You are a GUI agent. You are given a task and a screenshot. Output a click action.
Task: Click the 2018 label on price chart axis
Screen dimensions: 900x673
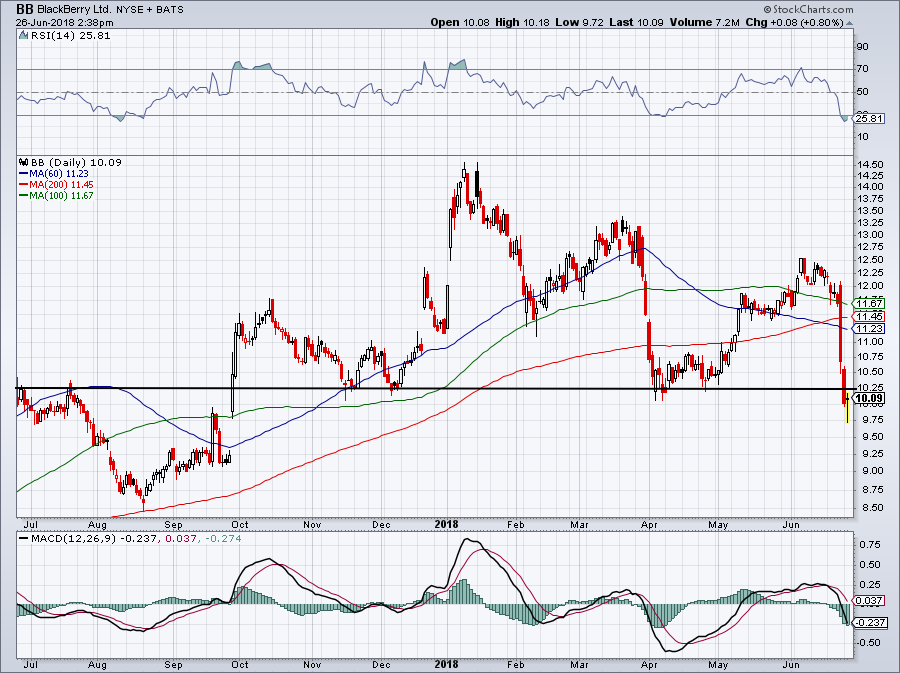[447, 524]
